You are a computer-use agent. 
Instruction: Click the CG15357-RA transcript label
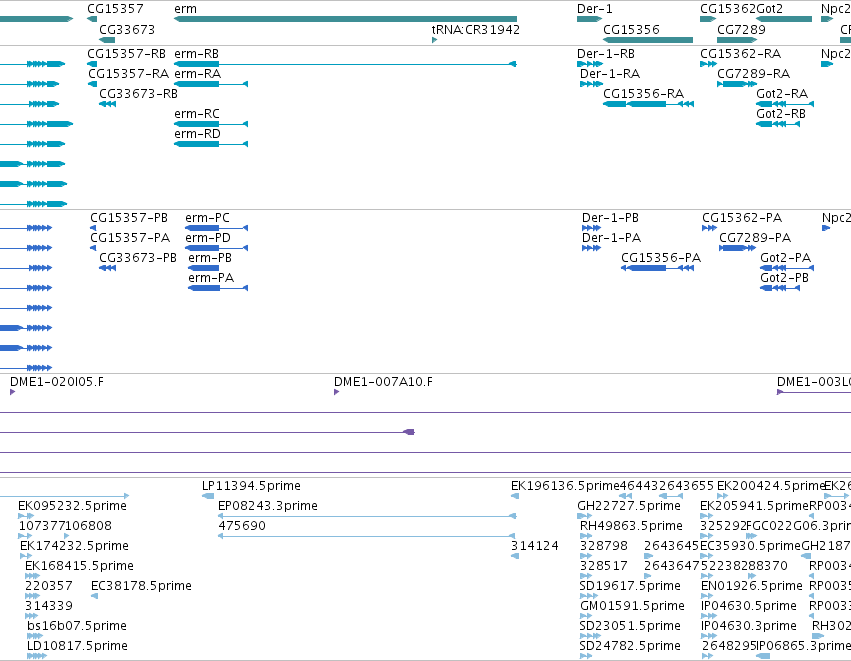(x=128, y=73)
